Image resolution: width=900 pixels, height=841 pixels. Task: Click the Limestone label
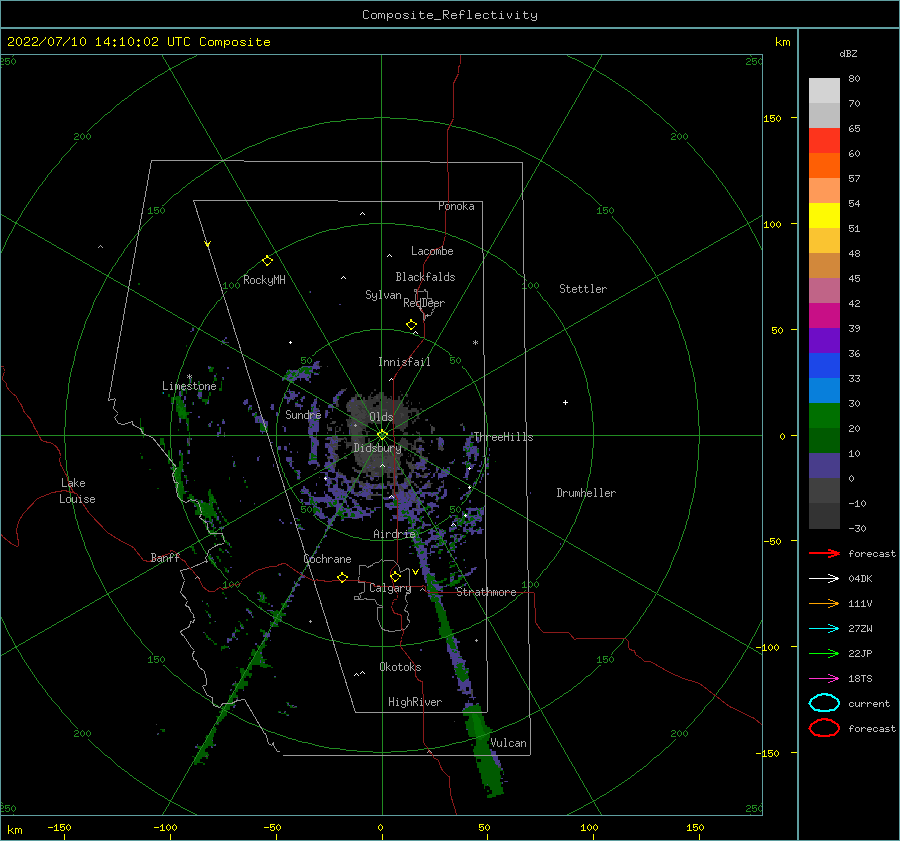(189, 386)
